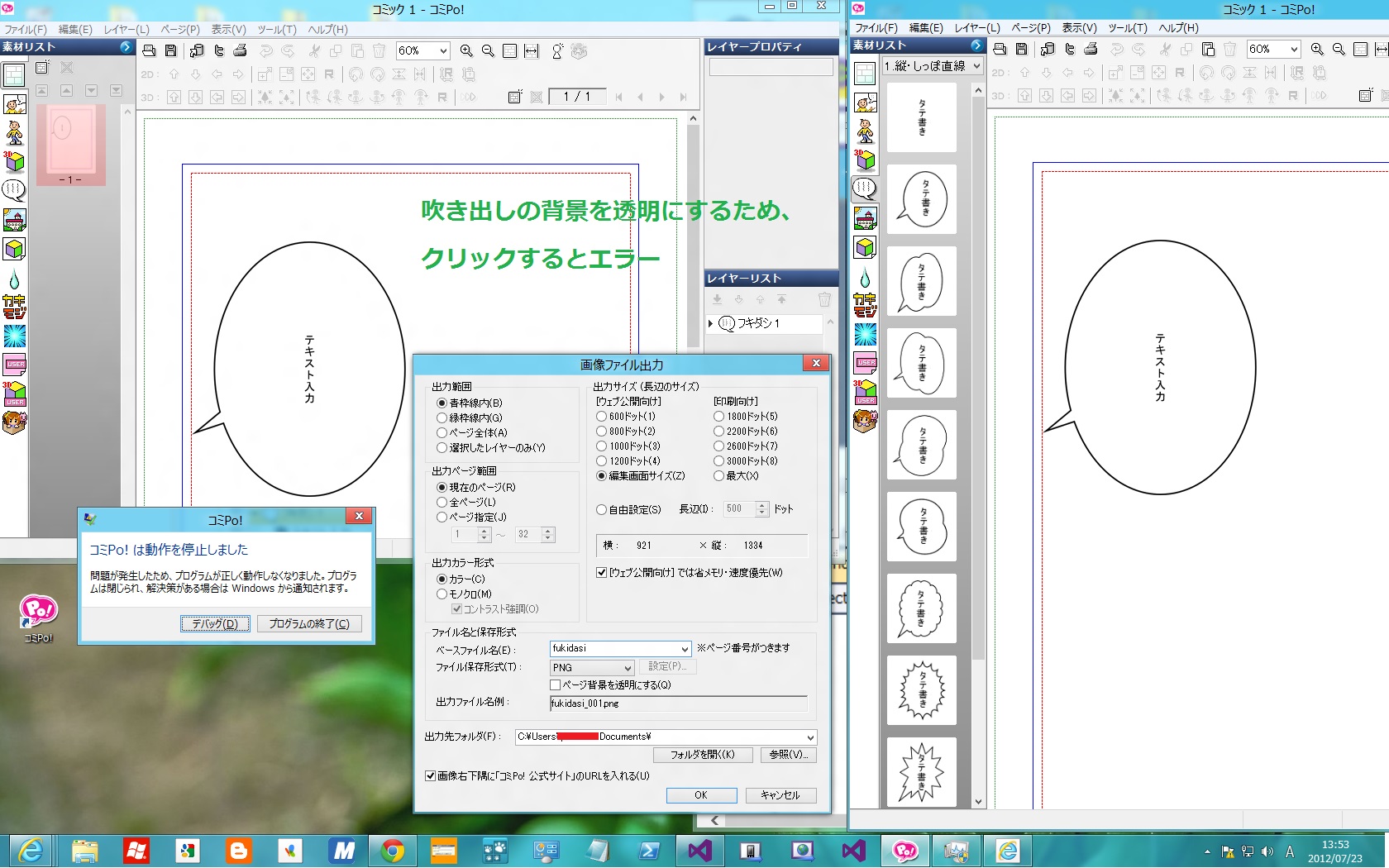Expand the フキダシ 1 layer tree item
The image size is (1389, 868).
coord(710,323)
